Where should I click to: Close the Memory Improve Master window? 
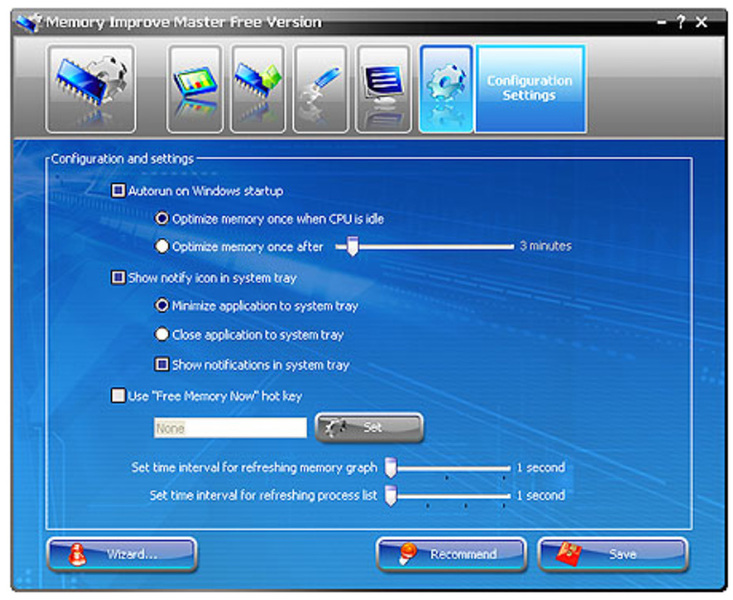(x=701, y=22)
